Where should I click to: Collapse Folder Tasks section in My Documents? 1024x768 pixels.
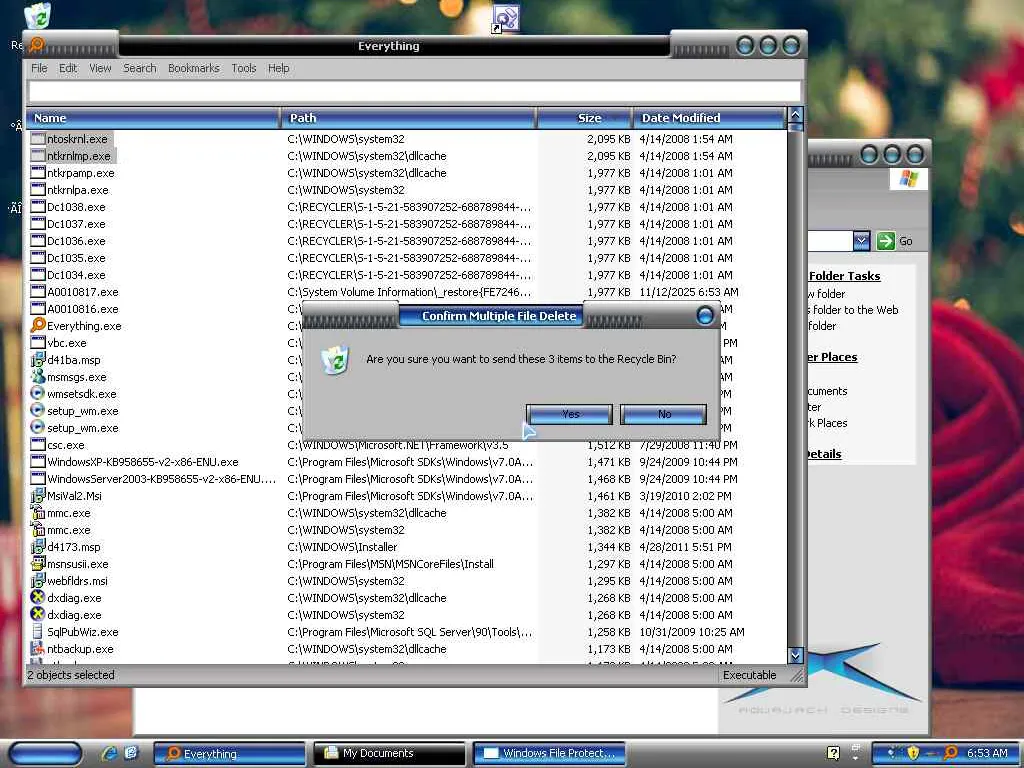(844, 276)
